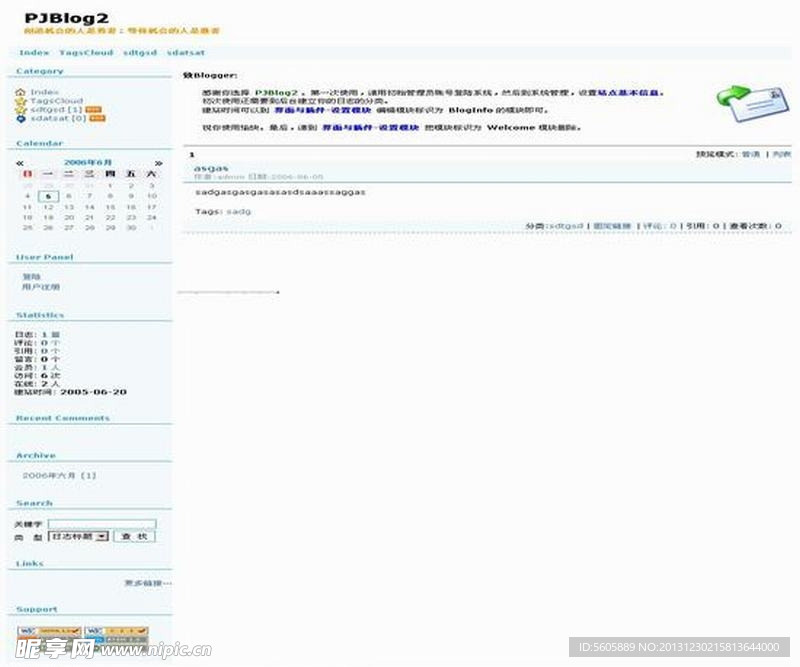Focus the 关键字 keyword search field
This screenshot has width=800, height=667.
tap(102, 524)
